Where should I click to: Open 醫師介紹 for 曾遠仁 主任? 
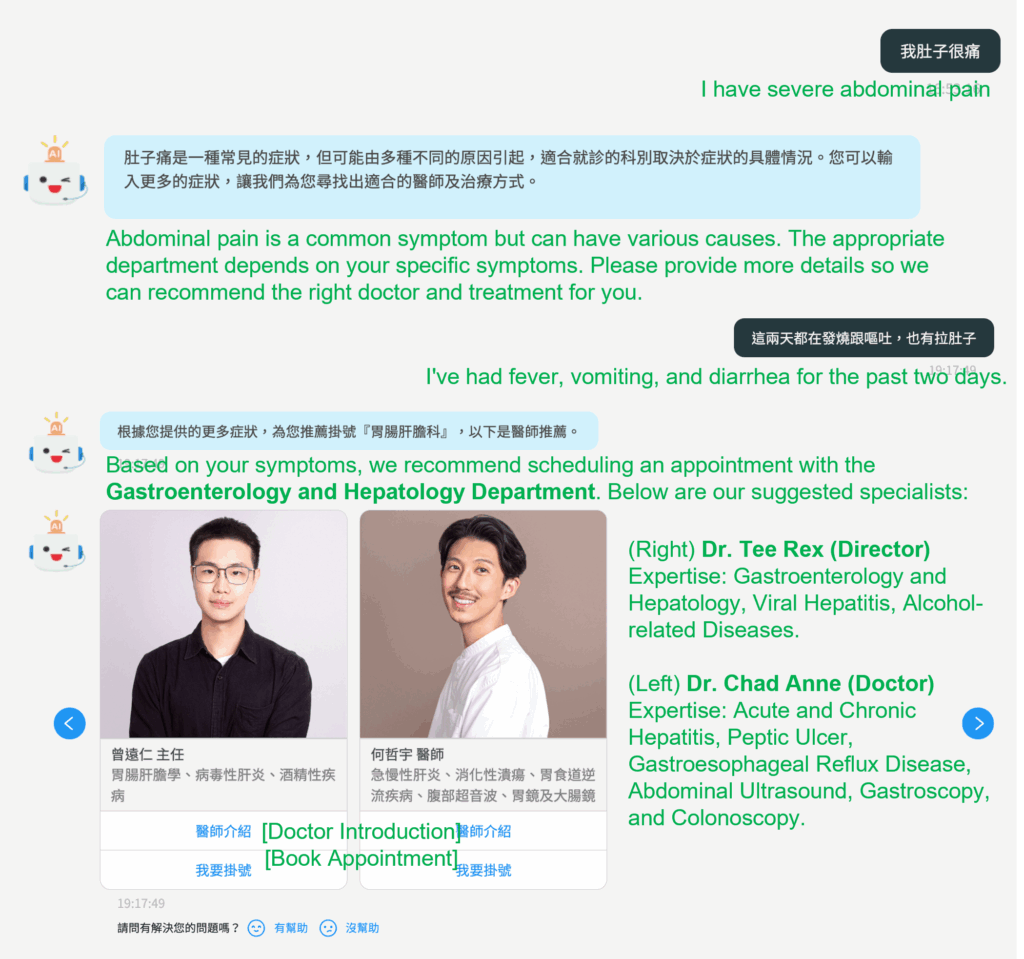(223, 831)
